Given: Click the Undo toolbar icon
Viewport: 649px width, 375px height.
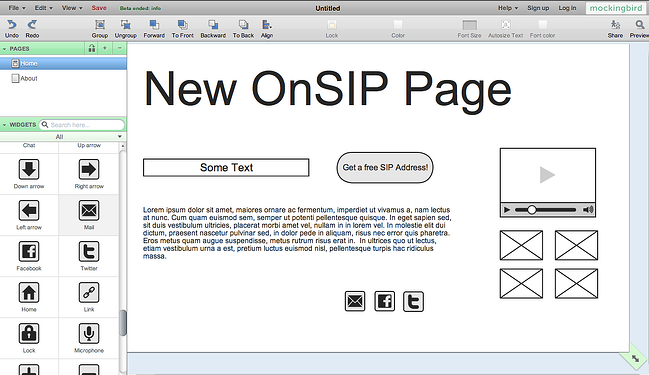Looking at the screenshot, I should 12,24.
